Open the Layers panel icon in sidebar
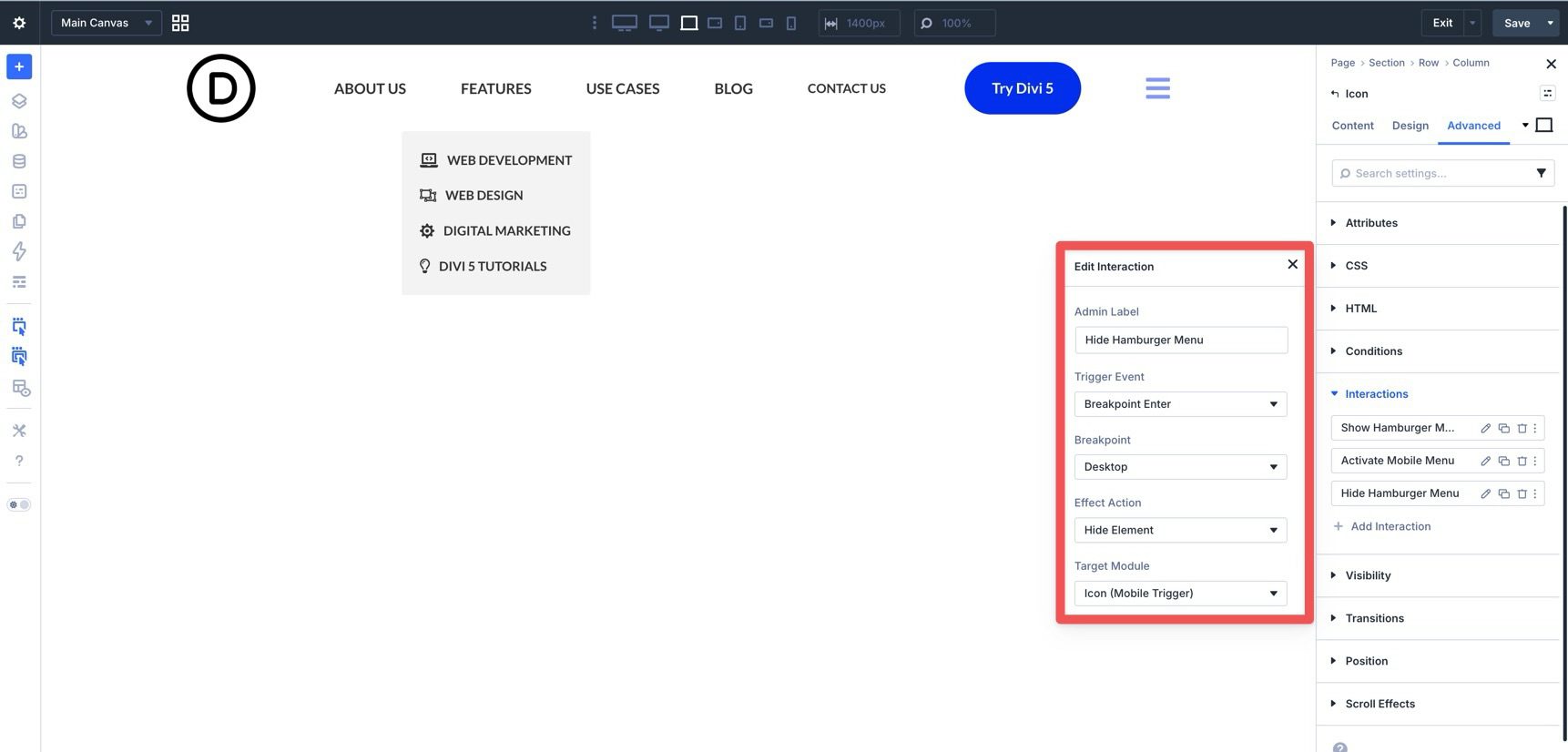Image resolution: width=1568 pixels, height=752 pixels. (19, 101)
